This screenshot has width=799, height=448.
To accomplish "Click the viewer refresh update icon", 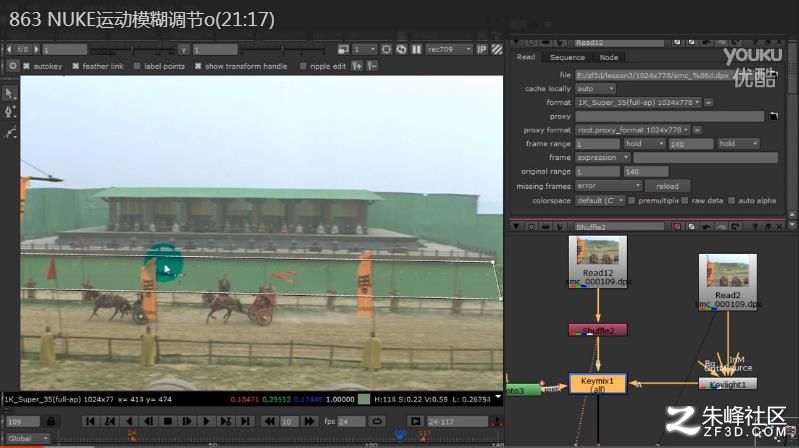I will click(402, 49).
